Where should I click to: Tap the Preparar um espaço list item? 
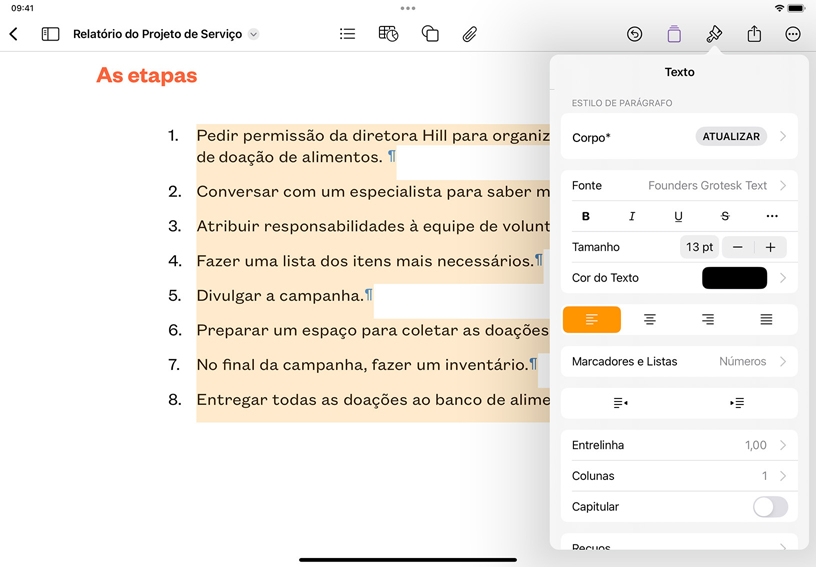373,330
